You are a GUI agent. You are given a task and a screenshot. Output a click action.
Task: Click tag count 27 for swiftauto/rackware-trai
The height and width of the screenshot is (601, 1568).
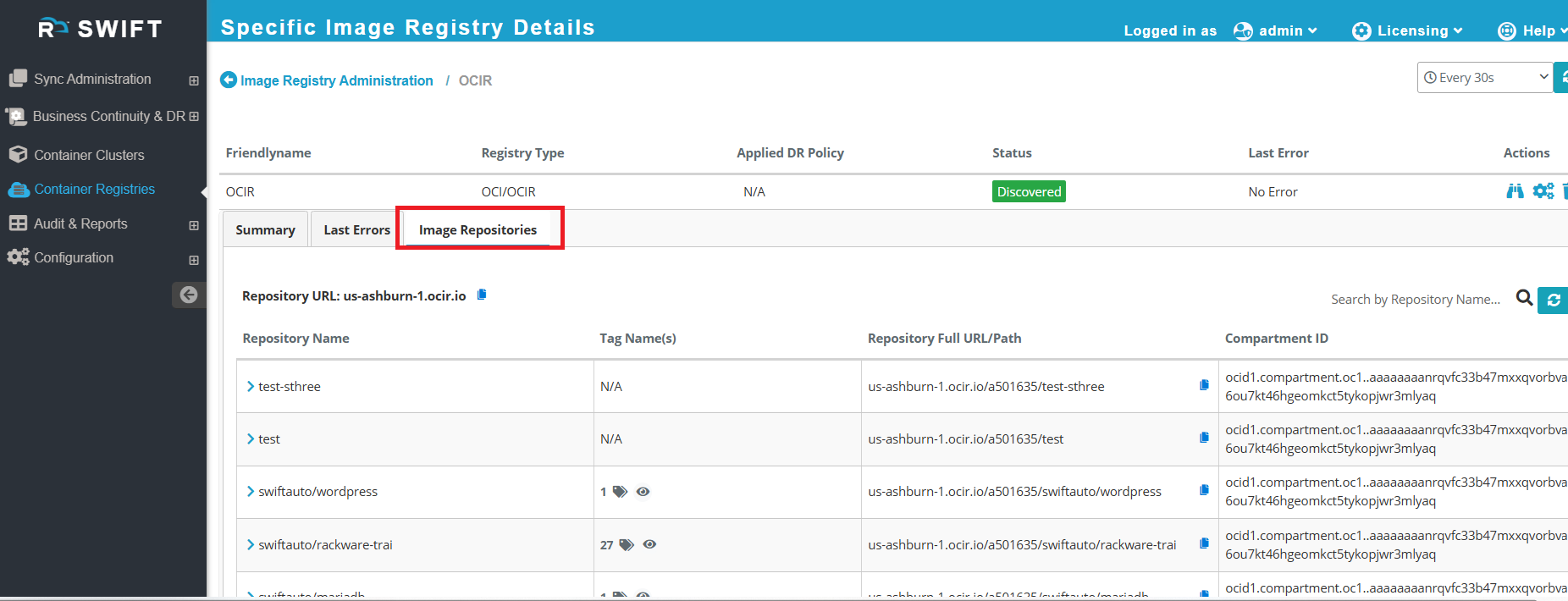click(x=606, y=544)
